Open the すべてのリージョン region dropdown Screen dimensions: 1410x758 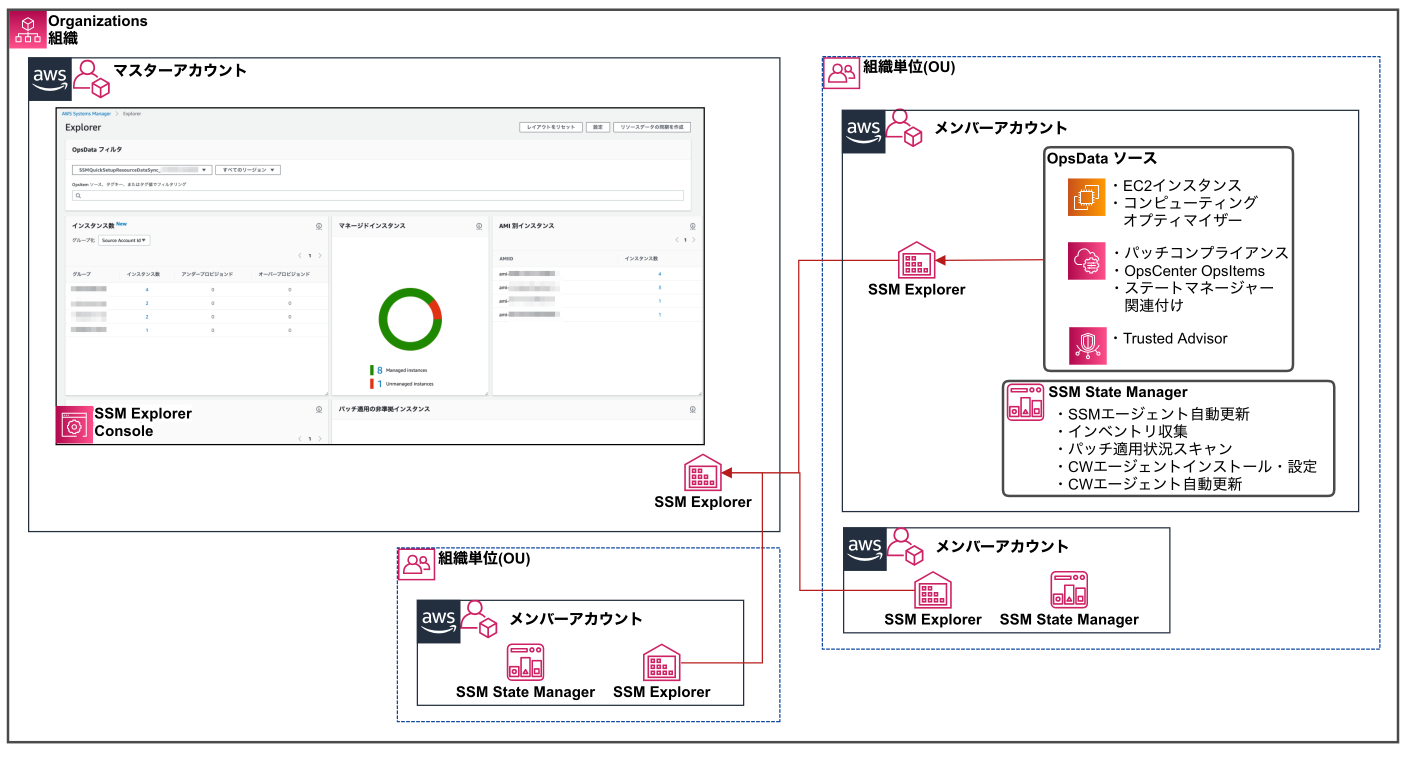248,170
